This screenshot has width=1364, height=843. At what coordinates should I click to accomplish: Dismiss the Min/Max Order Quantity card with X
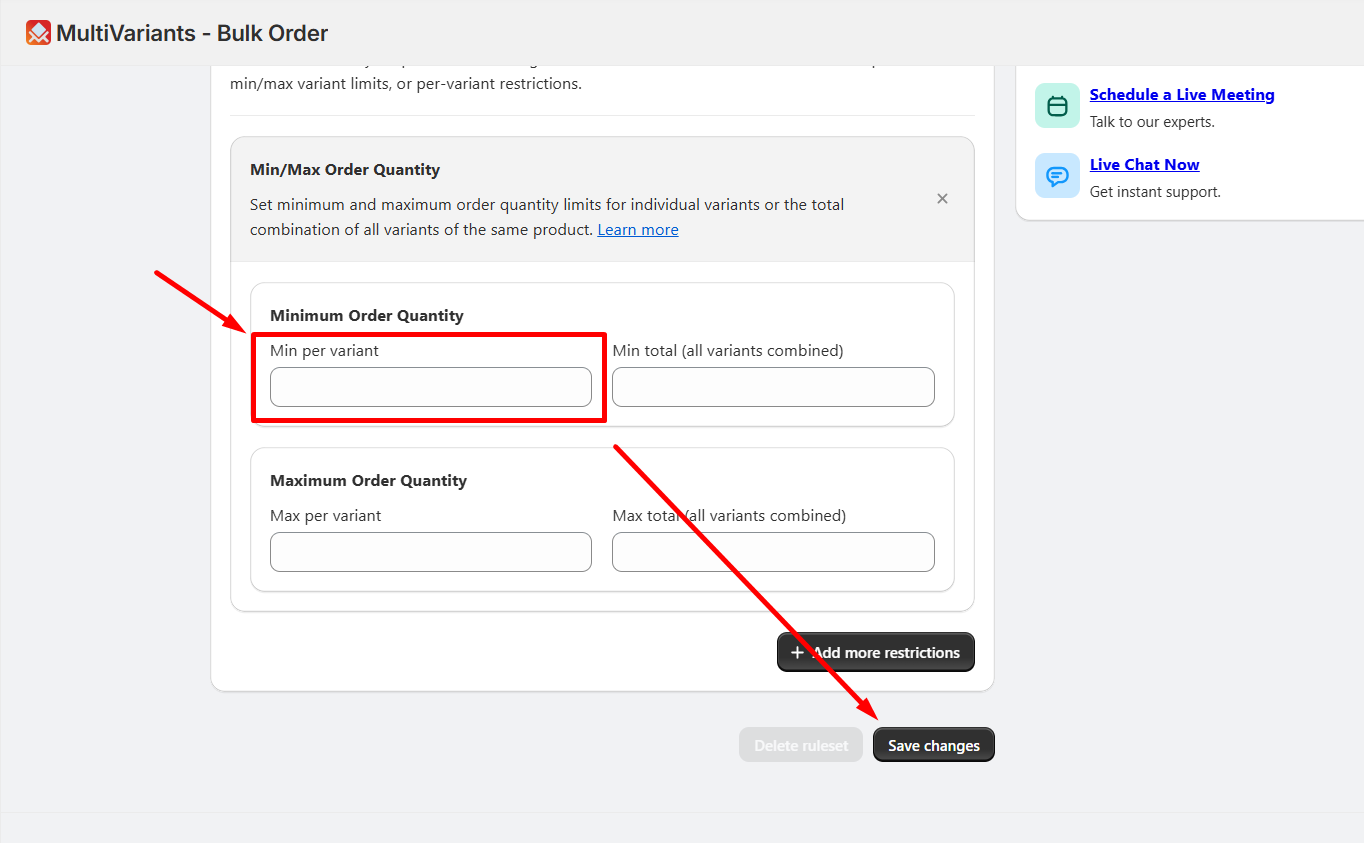[x=942, y=199]
